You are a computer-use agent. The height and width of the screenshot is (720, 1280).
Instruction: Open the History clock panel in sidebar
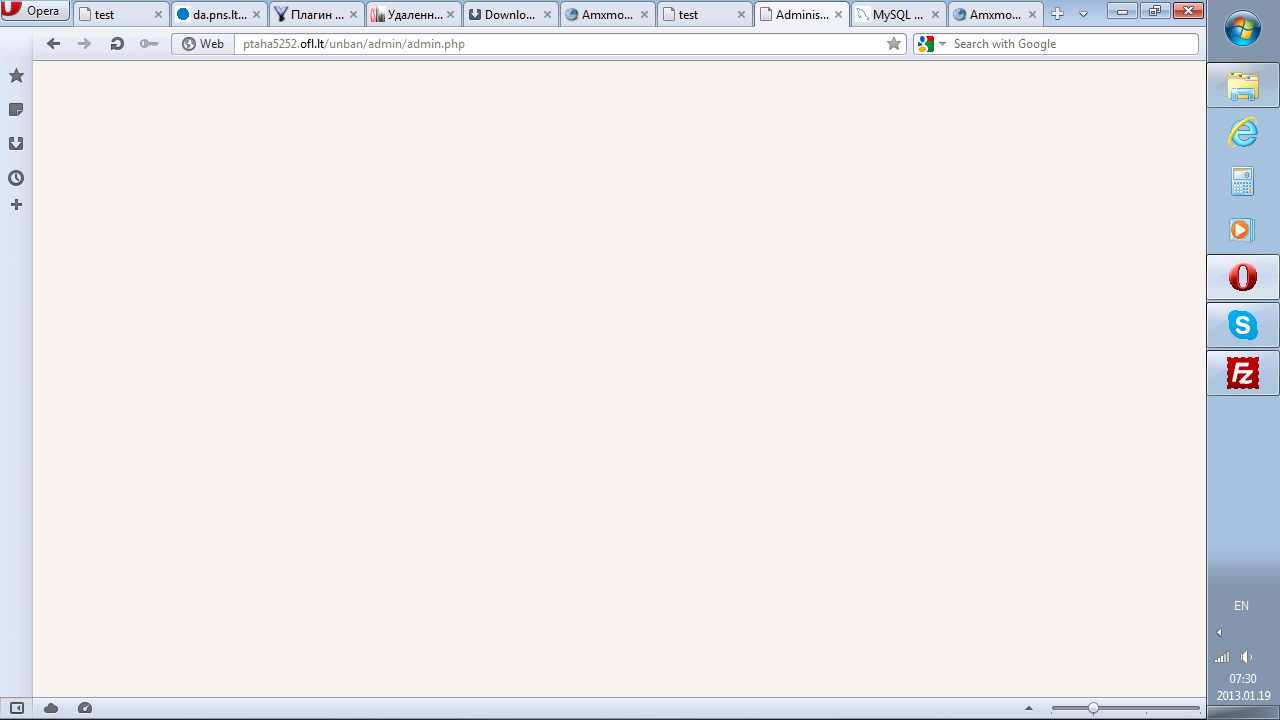pyautogui.click(x=16, y=178)
